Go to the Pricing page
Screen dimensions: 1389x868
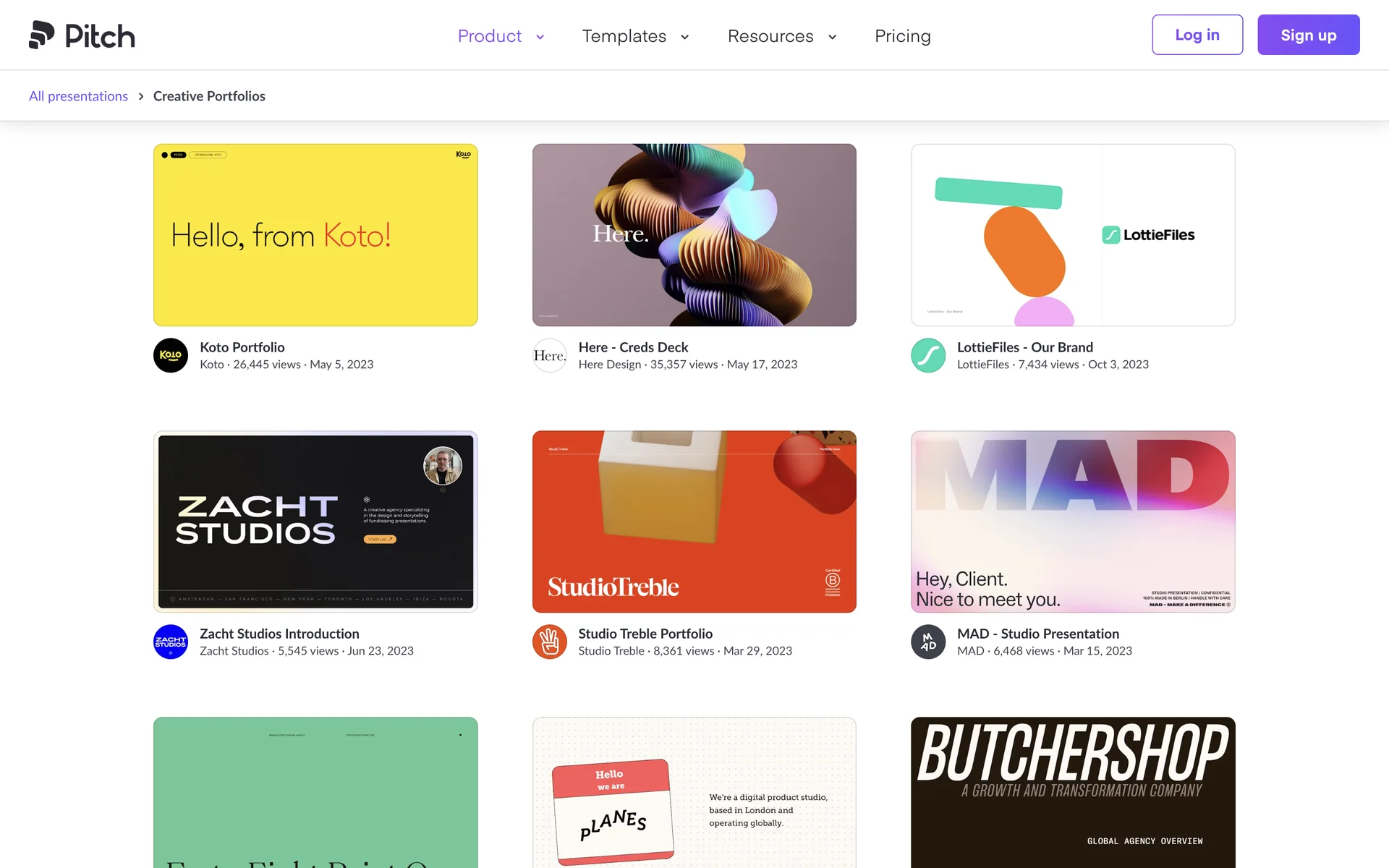(902, 36)
